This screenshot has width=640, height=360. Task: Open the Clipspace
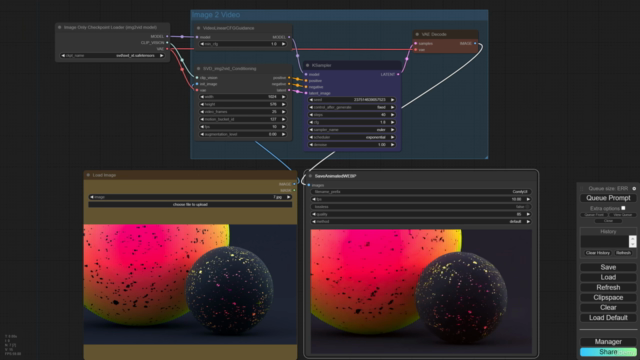coord(608,298)
